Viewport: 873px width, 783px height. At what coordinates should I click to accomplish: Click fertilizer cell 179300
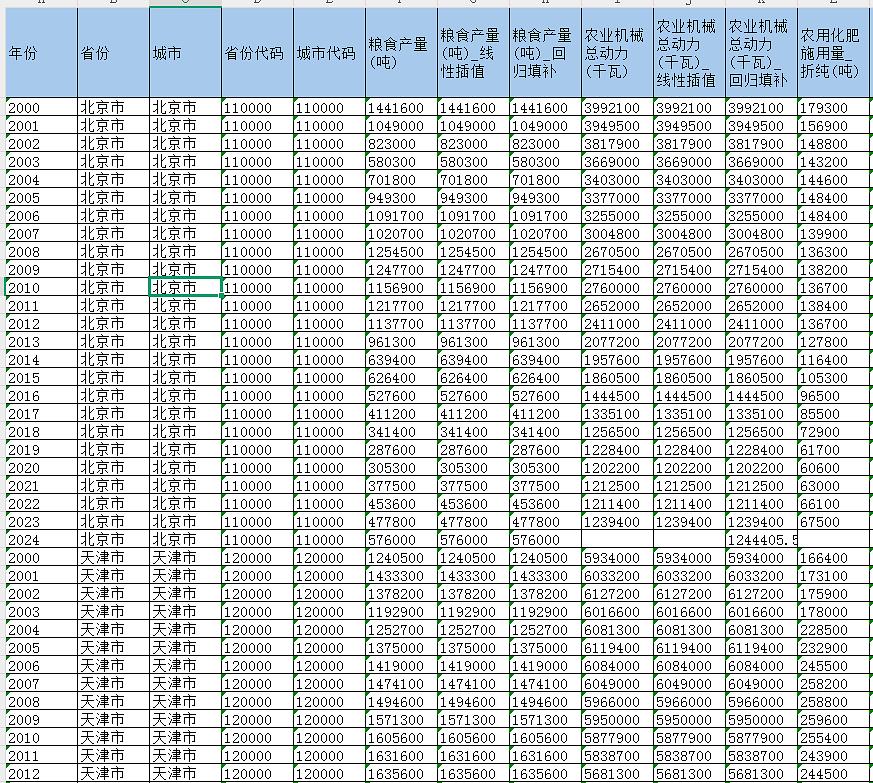point(833,107)
